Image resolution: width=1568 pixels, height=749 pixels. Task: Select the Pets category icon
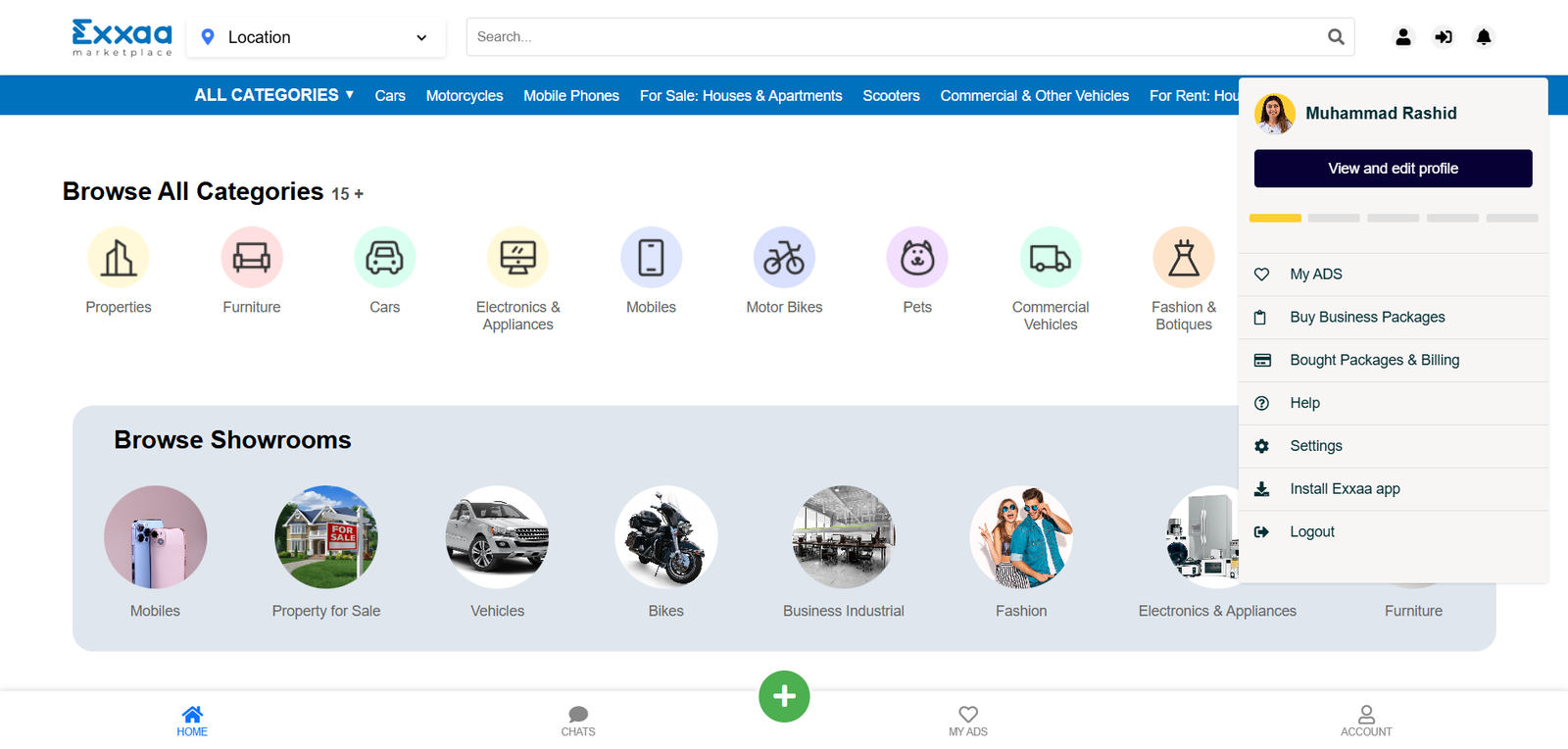point(917,258)
